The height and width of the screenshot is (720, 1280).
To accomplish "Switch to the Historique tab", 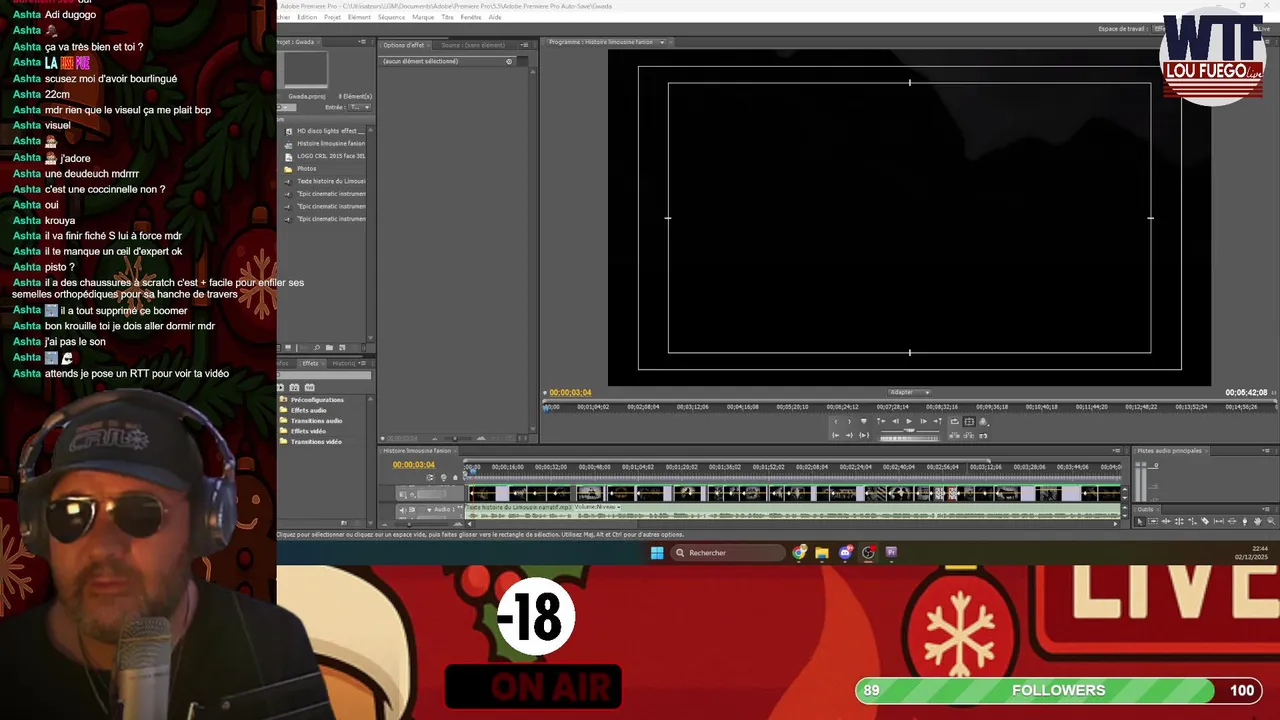I will click(344, 363).
